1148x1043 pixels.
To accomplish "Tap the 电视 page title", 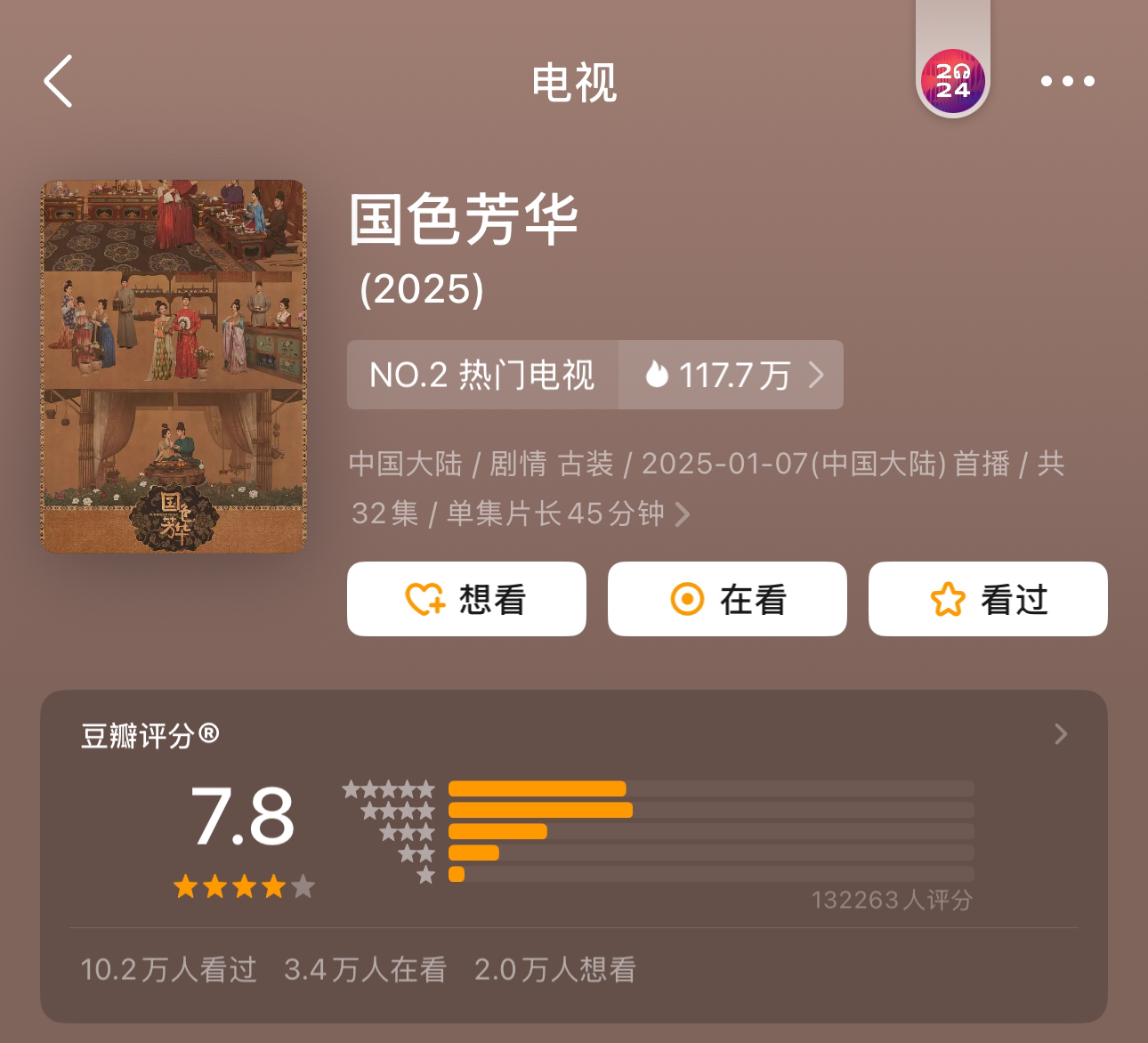I will pos(574,82).
